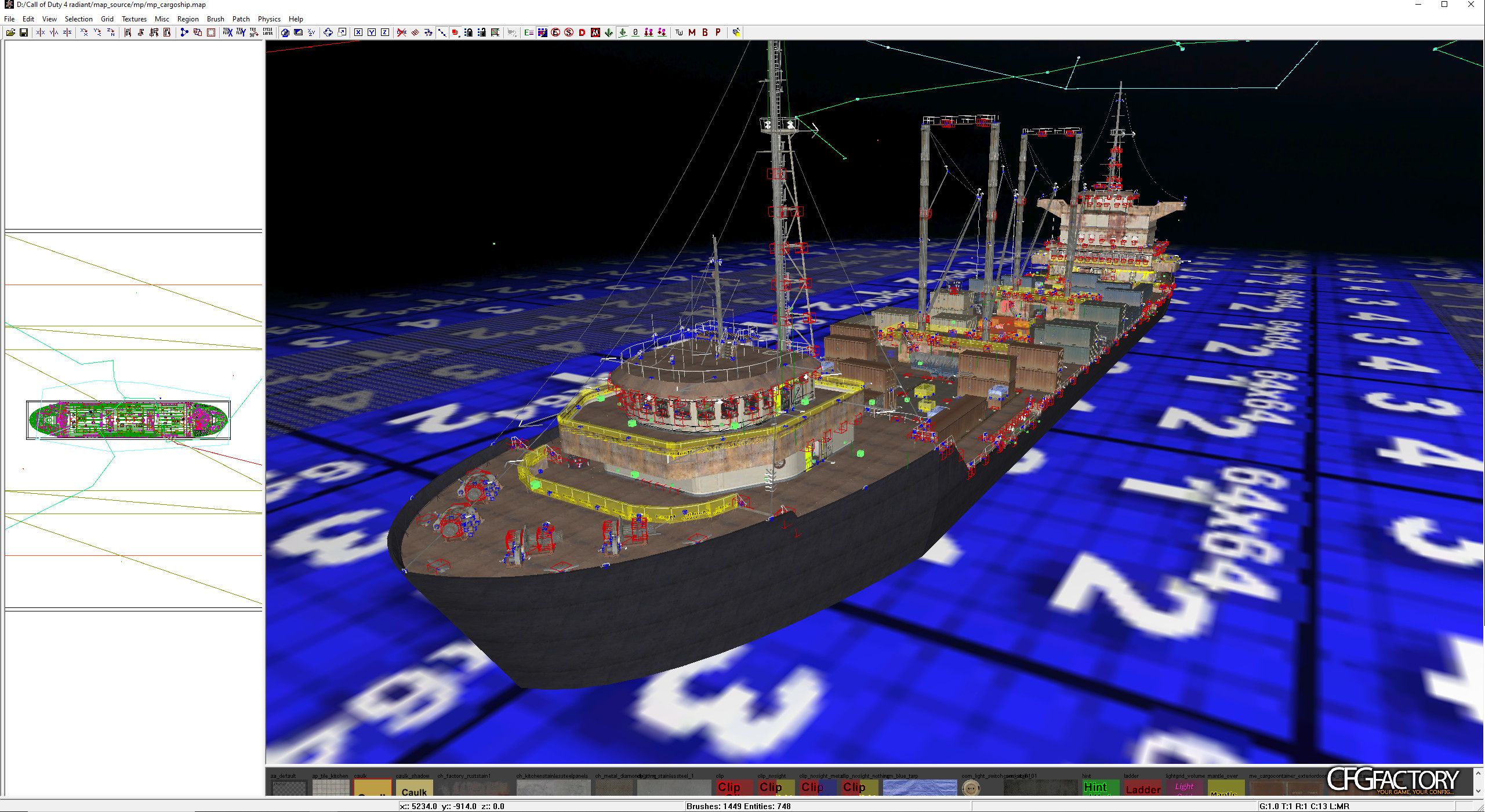The height and width of the screenshot is (812, 1485).
Task: Choose the ap_tile_kitchen texture thumbnail
Action: pos(331,787)
